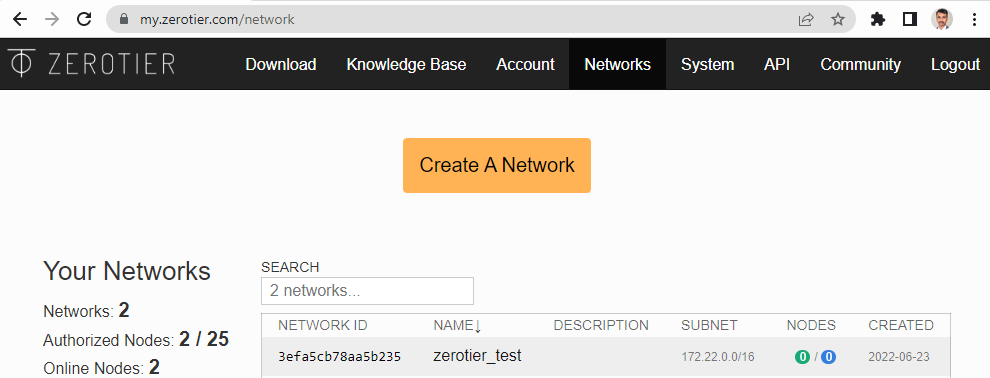Image resolution: width=990 pixels, height=378 pixels.
Task: Toggle the browser side panel icon
Action: click(x=910, y=20)
